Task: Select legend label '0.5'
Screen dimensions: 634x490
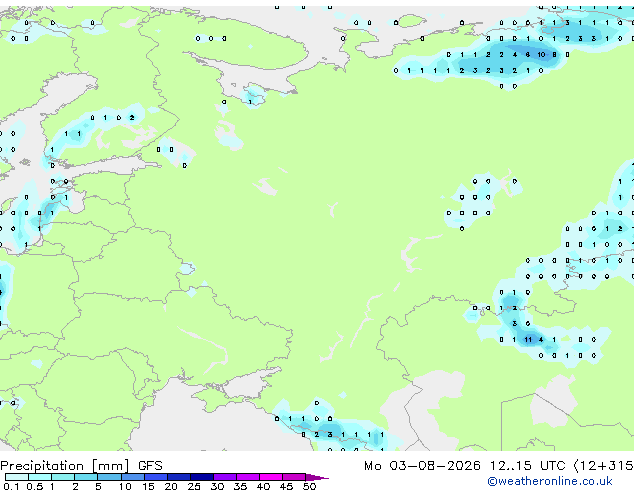Action: tap(35, 486)
